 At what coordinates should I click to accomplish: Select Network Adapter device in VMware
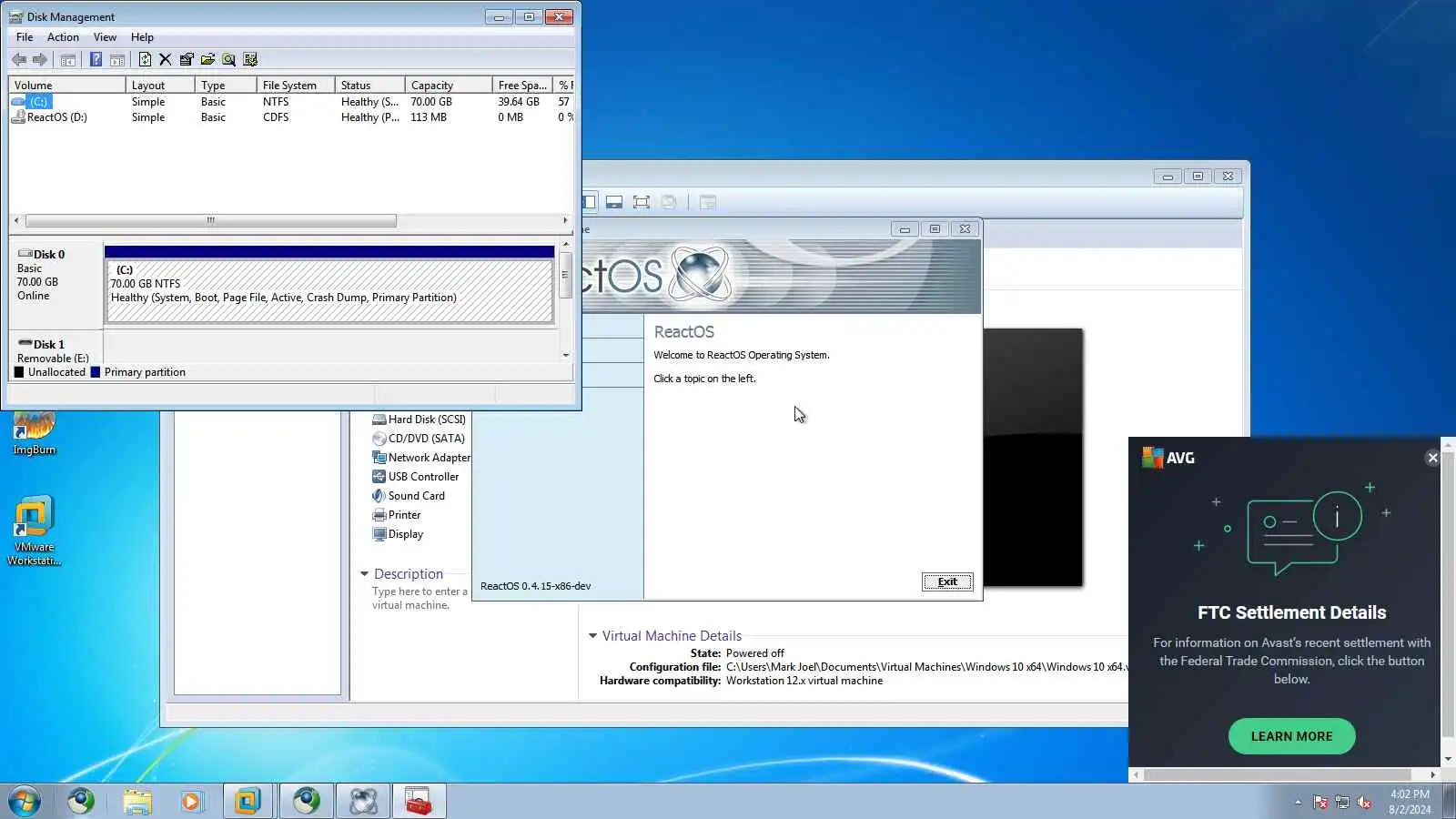tap(421, 458)
